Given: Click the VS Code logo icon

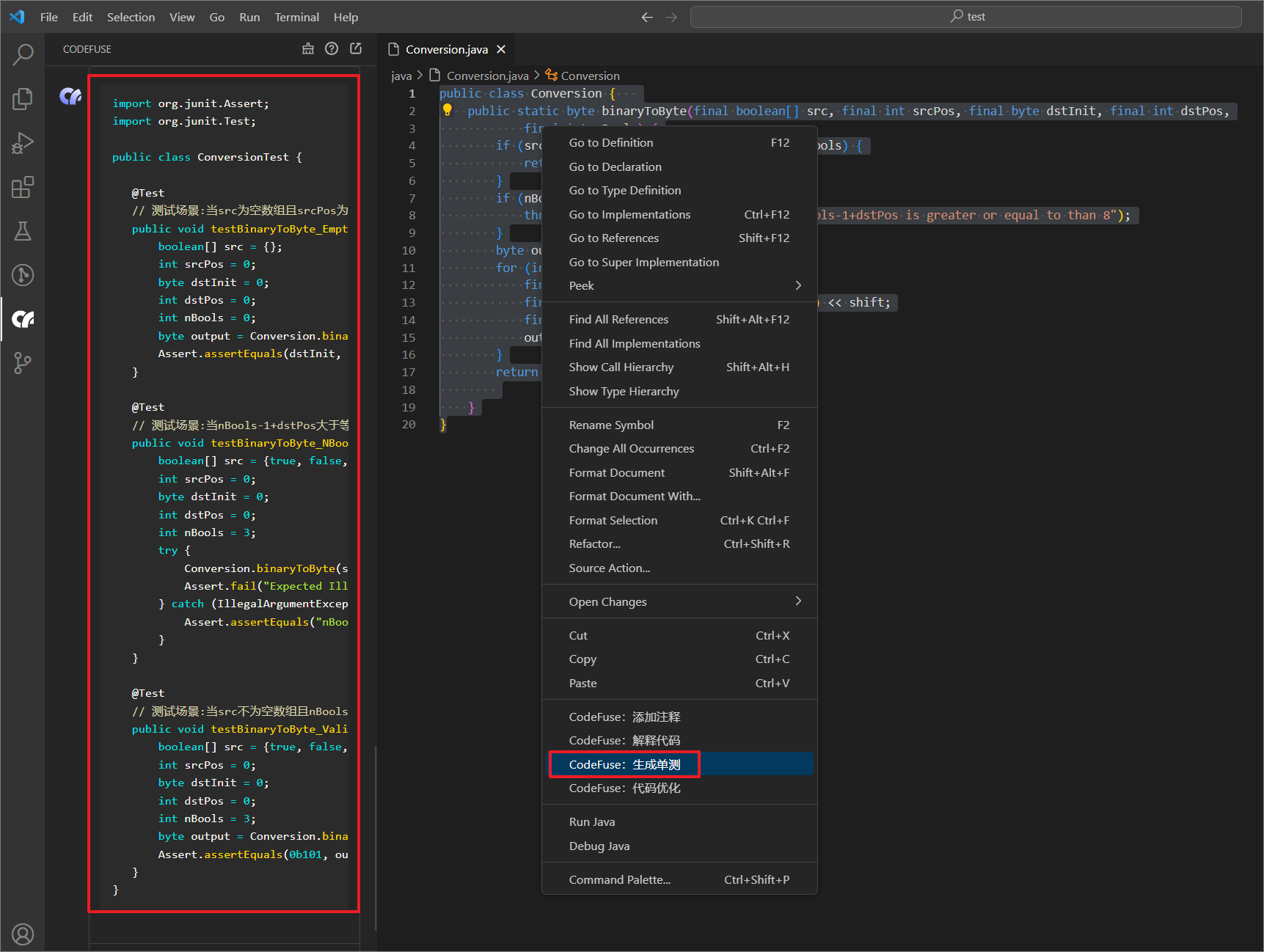Looking at the screenshot, I should point(18,17).
